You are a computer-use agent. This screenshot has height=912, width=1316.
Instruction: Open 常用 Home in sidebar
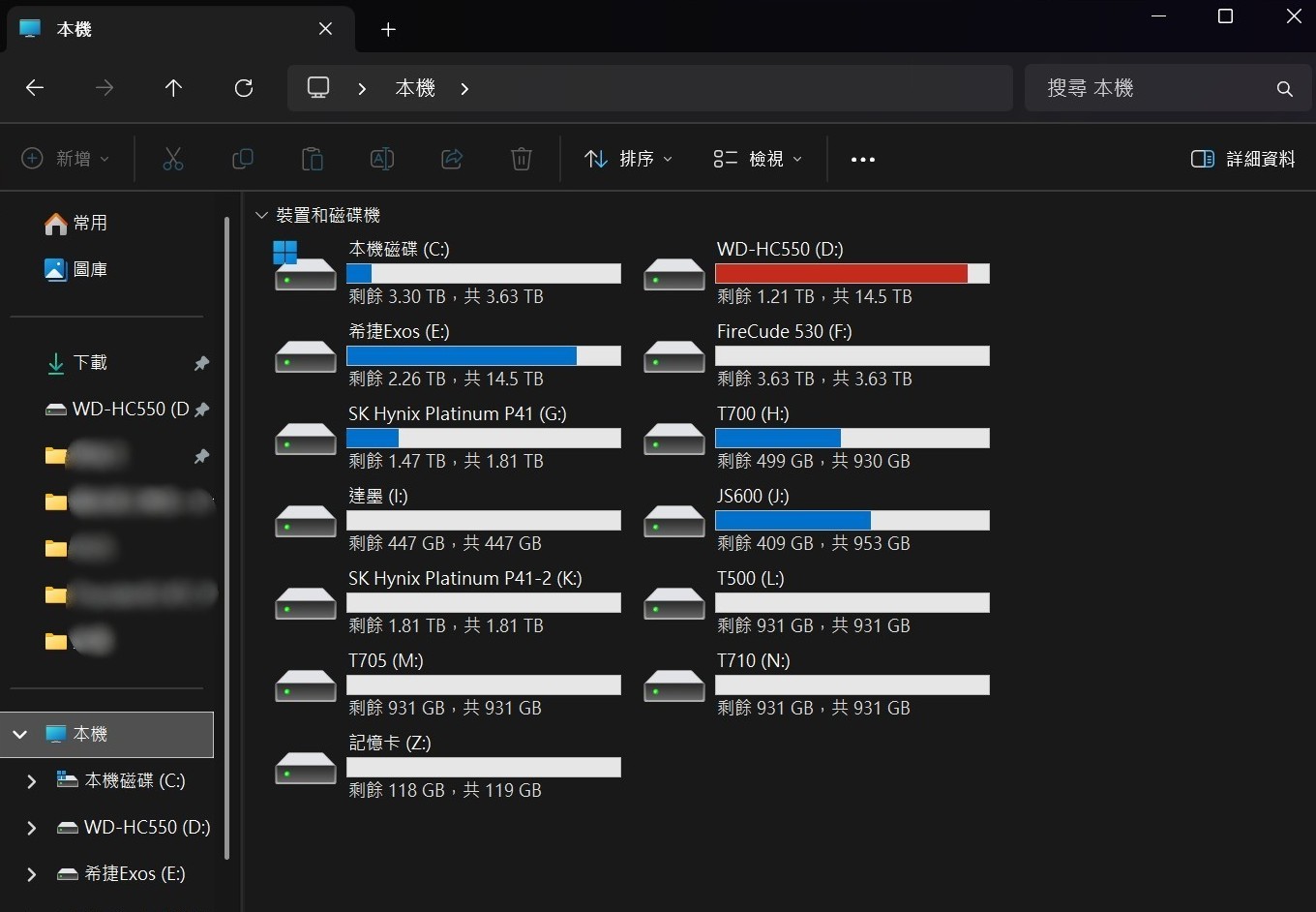pyautogui.click(x=76, y=223)
